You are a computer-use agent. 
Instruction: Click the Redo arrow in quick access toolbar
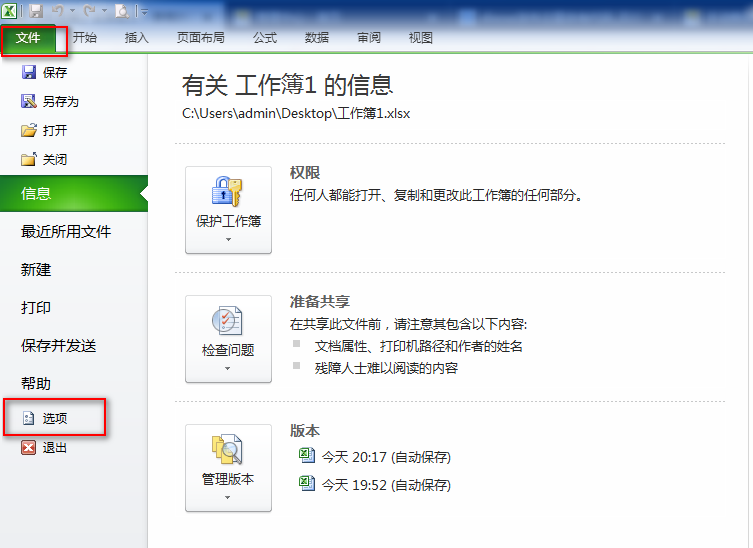(x=89, y=11)
